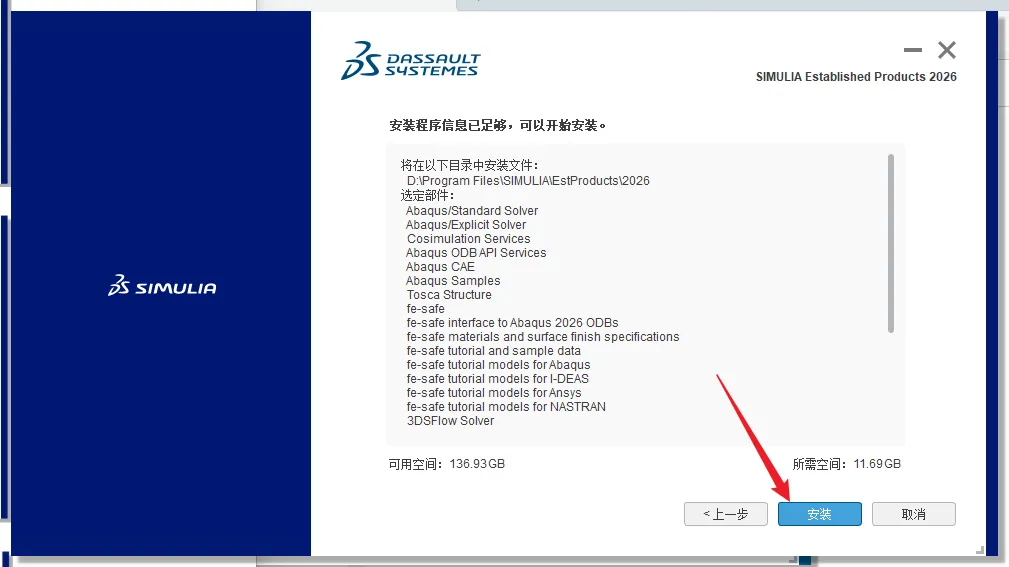Select the Abaqus/Standard Solver line
Screen dimensions: 1009x567
click(x=472, y=210)
